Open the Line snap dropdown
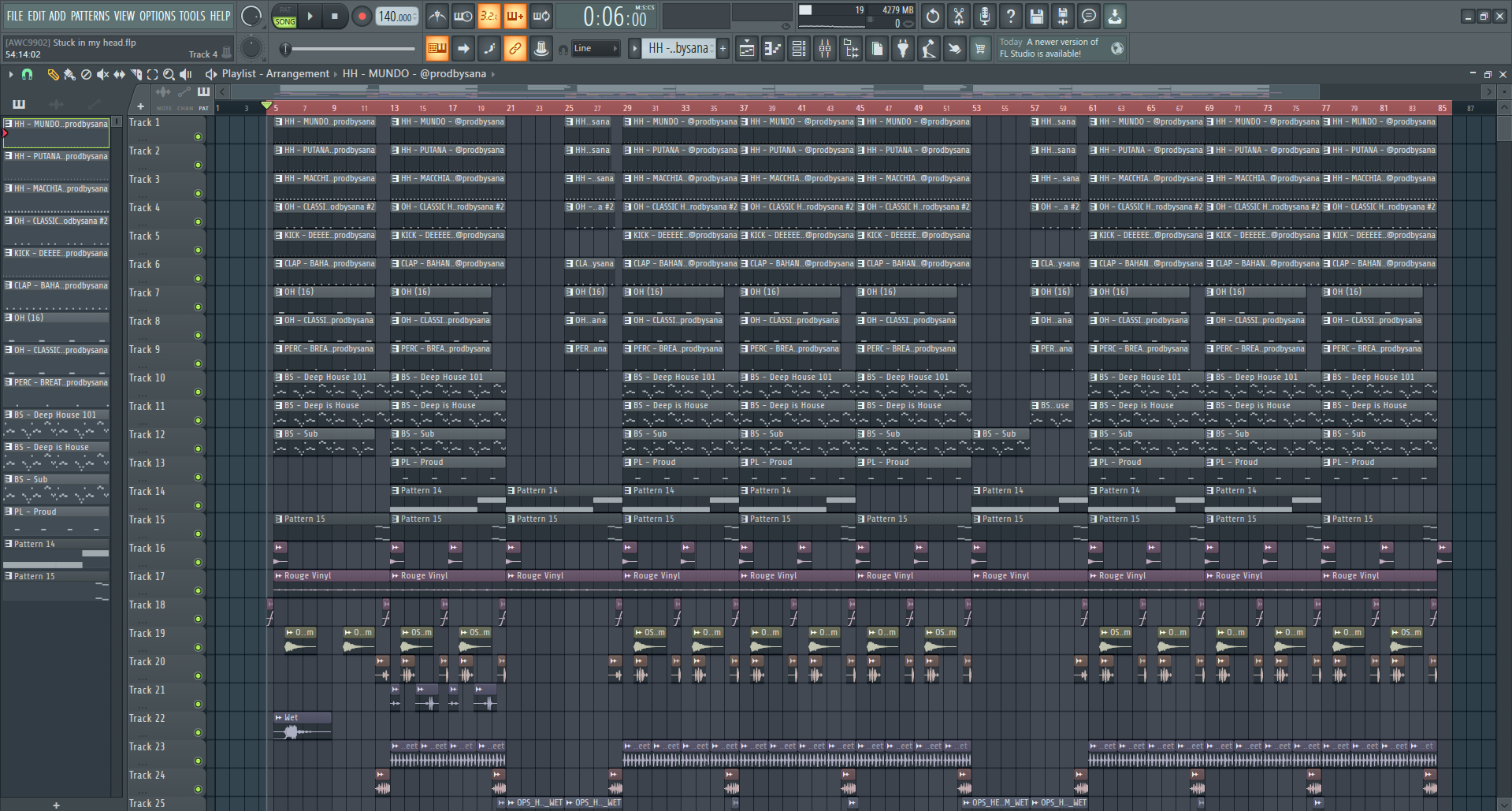 coord(595,49)
